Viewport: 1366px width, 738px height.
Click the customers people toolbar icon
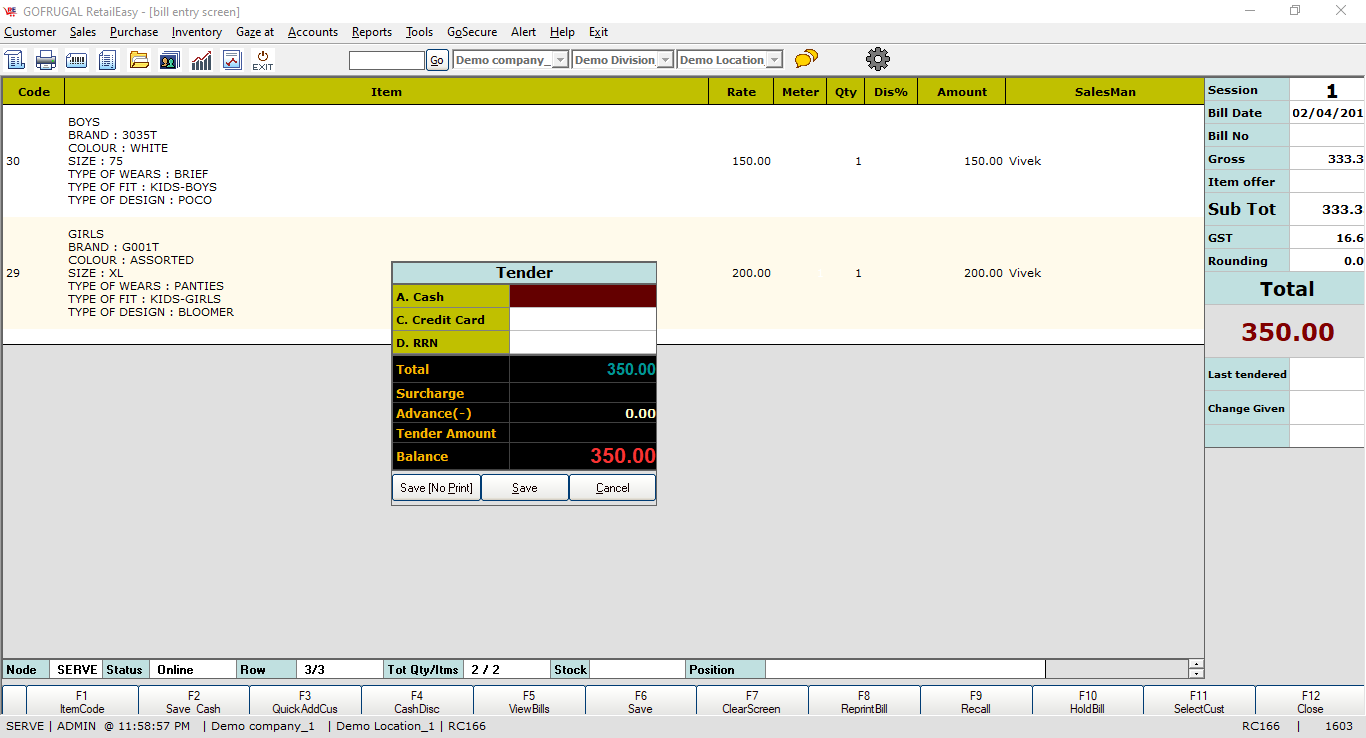pyautogui.click(x=170, y=60)
